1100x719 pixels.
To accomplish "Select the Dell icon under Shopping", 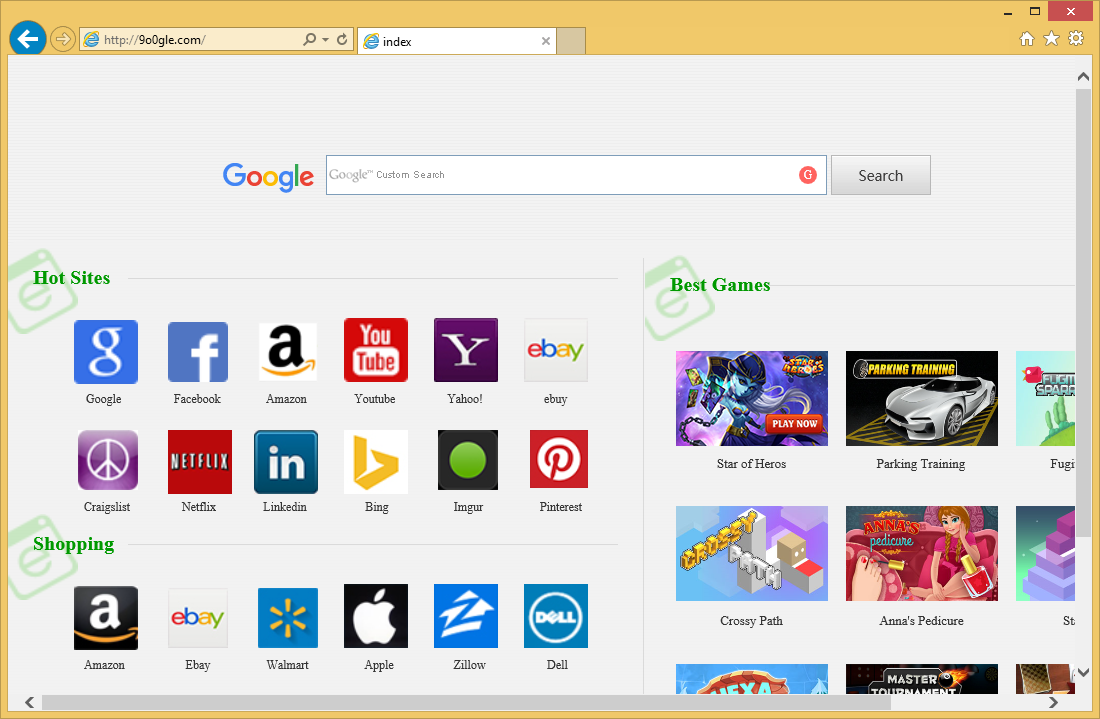I will pos(556,617).
